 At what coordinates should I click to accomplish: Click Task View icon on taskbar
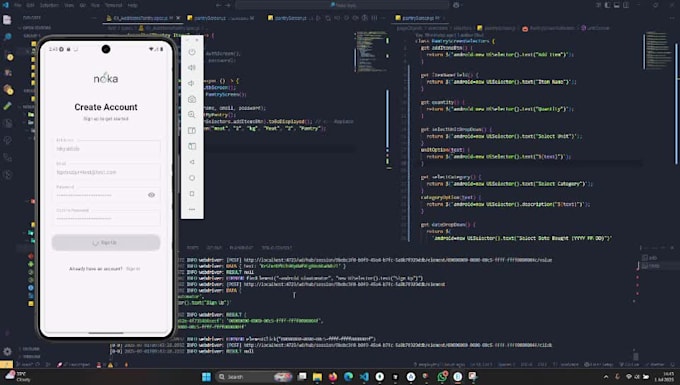302,376
